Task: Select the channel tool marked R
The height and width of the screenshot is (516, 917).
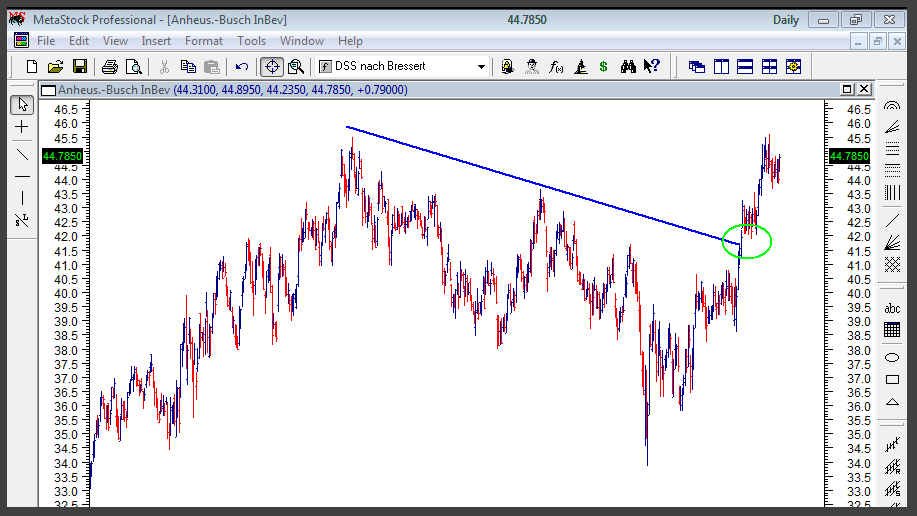Action: (x=892, y=467)
